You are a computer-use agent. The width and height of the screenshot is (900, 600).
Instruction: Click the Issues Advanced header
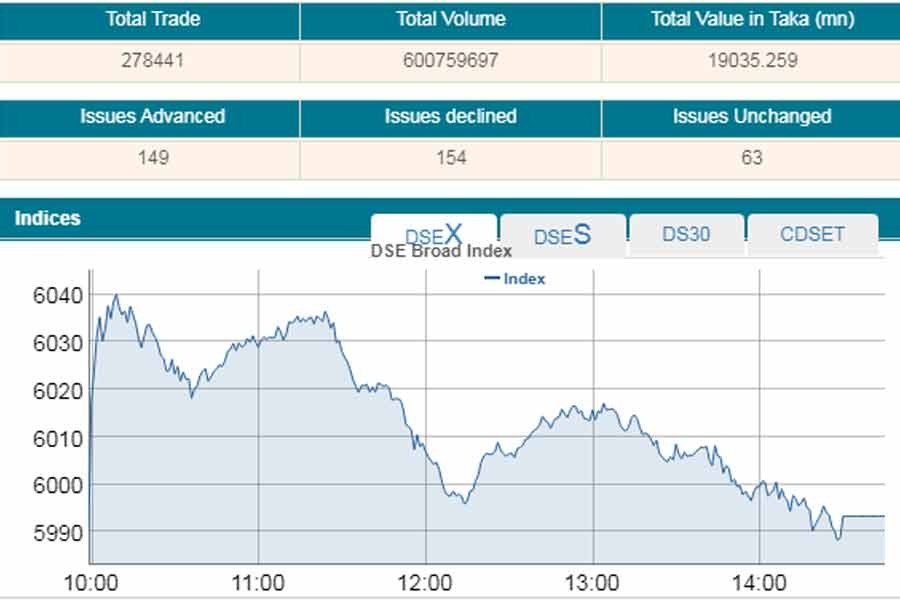coord(153,116)
